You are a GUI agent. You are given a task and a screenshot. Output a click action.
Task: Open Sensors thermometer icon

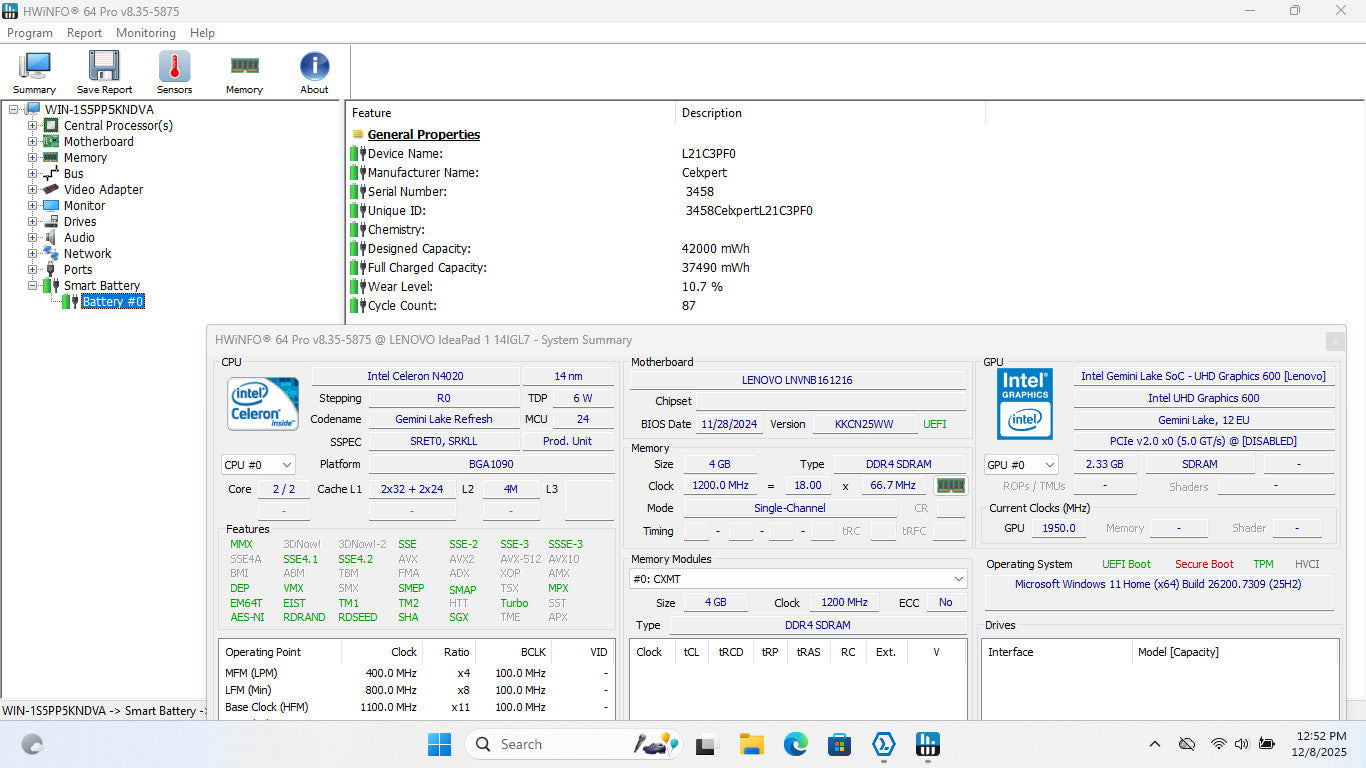(174, 68)
